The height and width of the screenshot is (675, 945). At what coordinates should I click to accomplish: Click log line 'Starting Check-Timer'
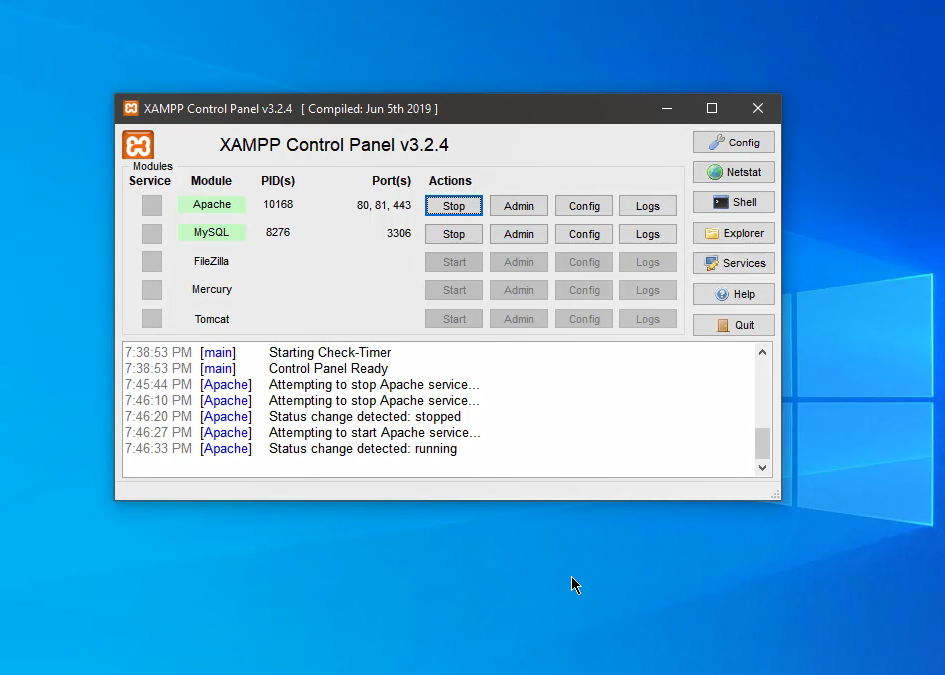tap(330, 353)
